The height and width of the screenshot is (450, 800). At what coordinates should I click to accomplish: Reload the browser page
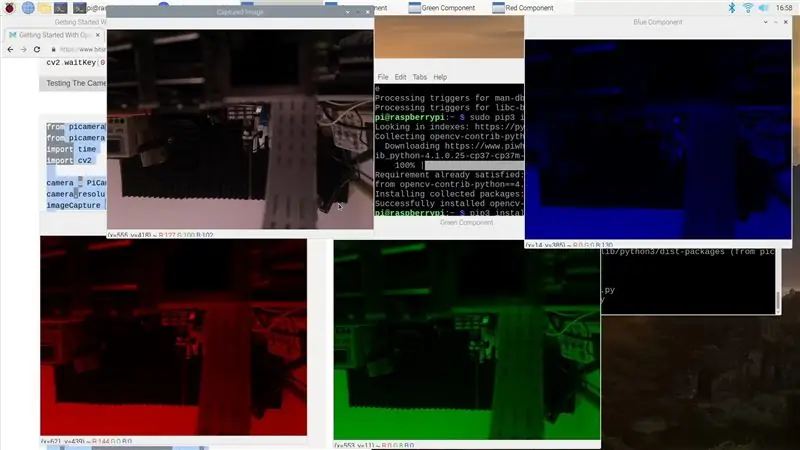click(x=37, y=49)
